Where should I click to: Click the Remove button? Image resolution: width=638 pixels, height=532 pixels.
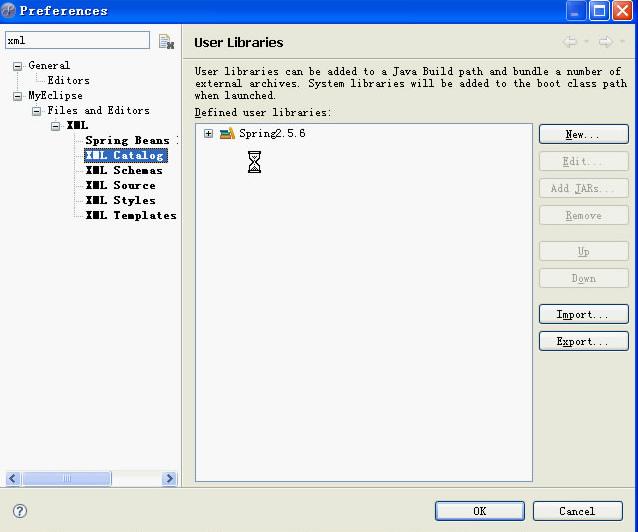583,215
